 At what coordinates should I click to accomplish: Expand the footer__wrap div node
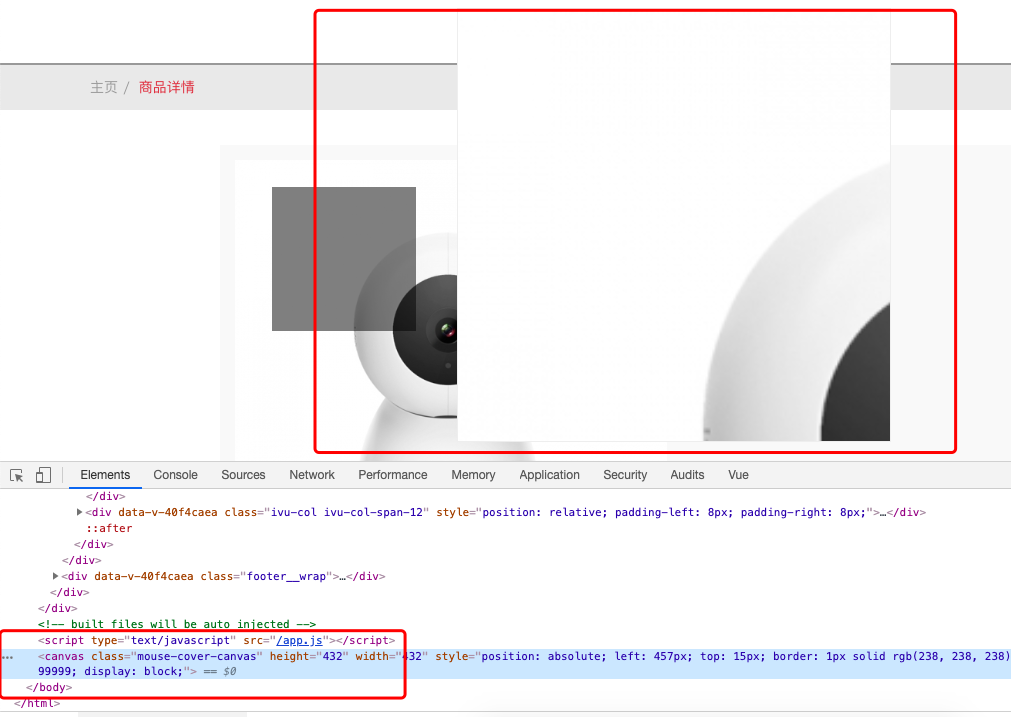coord(56,576)
